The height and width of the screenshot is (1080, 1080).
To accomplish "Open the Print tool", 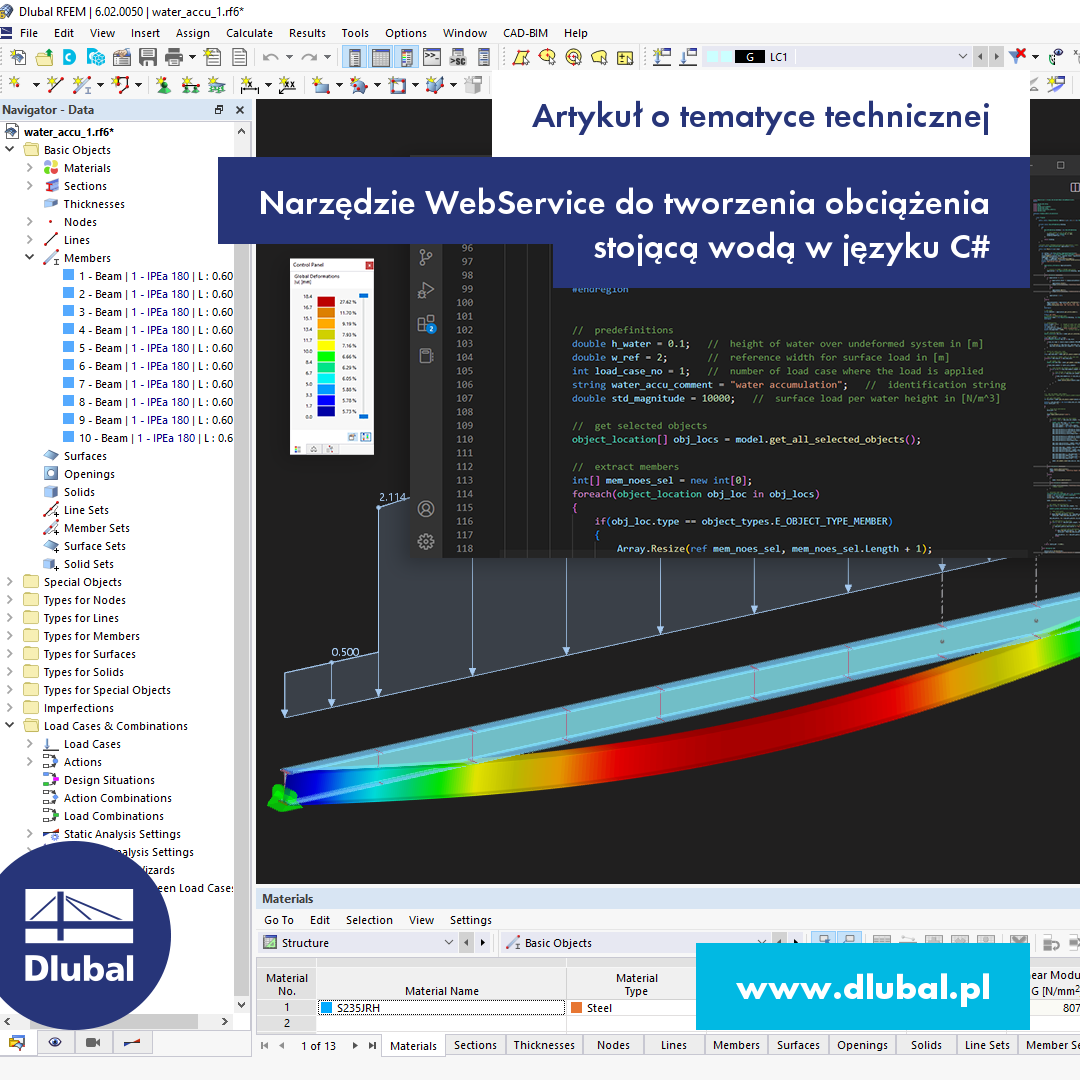I will tap(172, 57).
